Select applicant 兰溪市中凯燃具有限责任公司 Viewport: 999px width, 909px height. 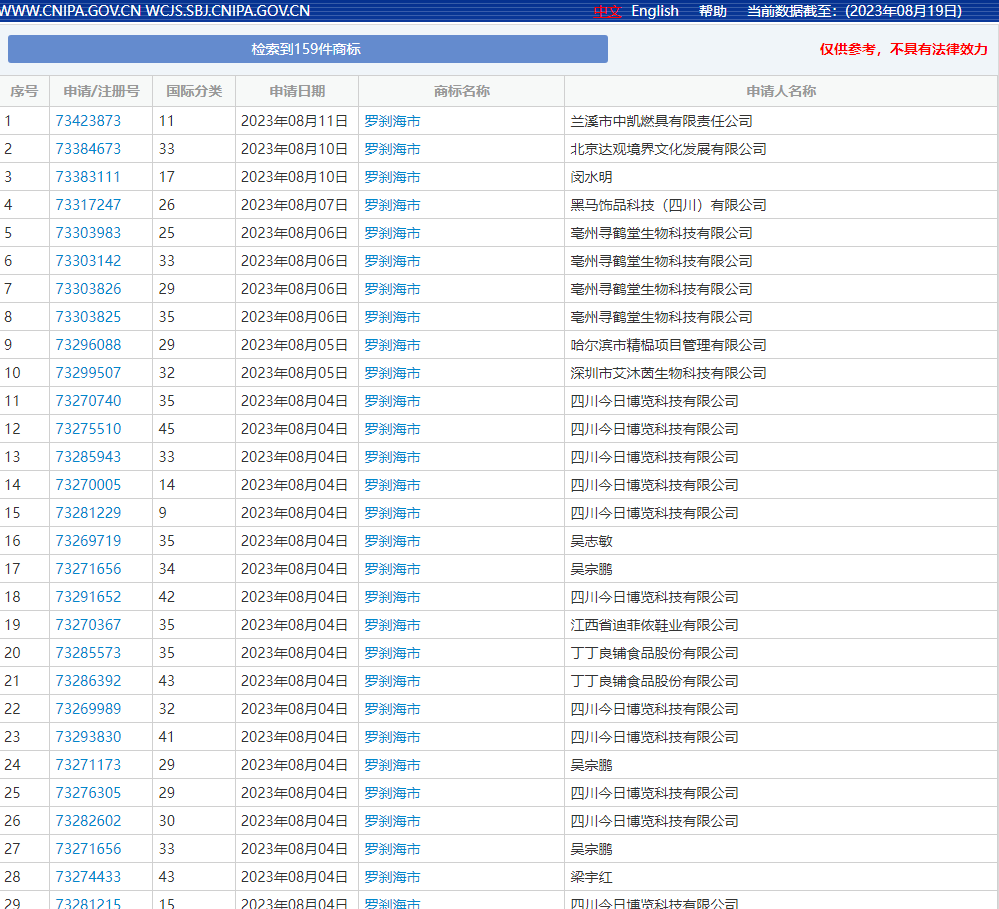coord(661,121)
